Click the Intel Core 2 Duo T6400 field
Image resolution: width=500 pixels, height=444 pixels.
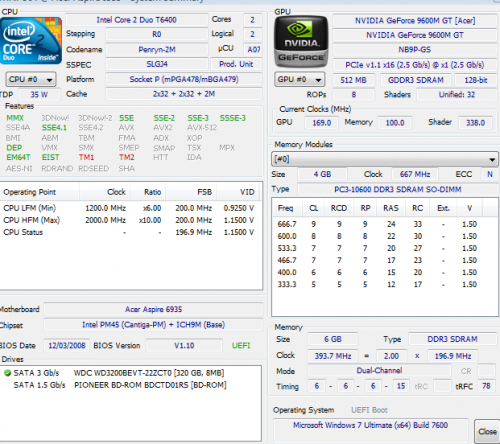coord(137,20)
